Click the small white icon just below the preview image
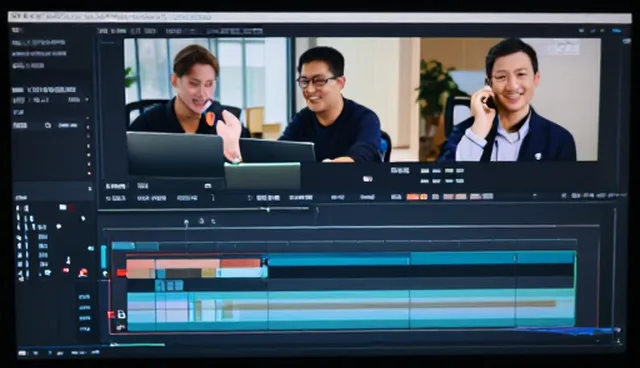The image size is (640, 368). point(367,179)
